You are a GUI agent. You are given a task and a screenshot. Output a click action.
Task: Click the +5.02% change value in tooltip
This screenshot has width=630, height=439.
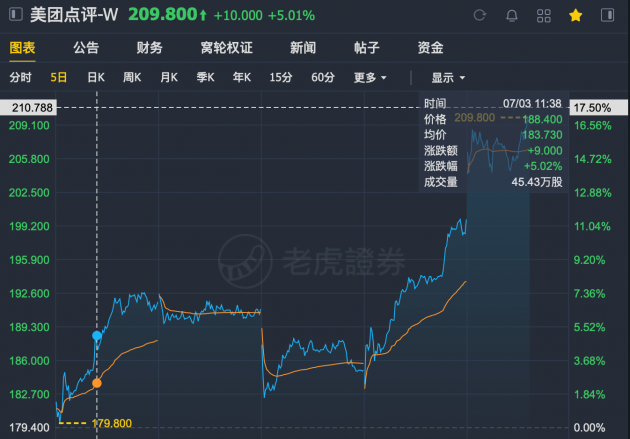tap(543, 166)
